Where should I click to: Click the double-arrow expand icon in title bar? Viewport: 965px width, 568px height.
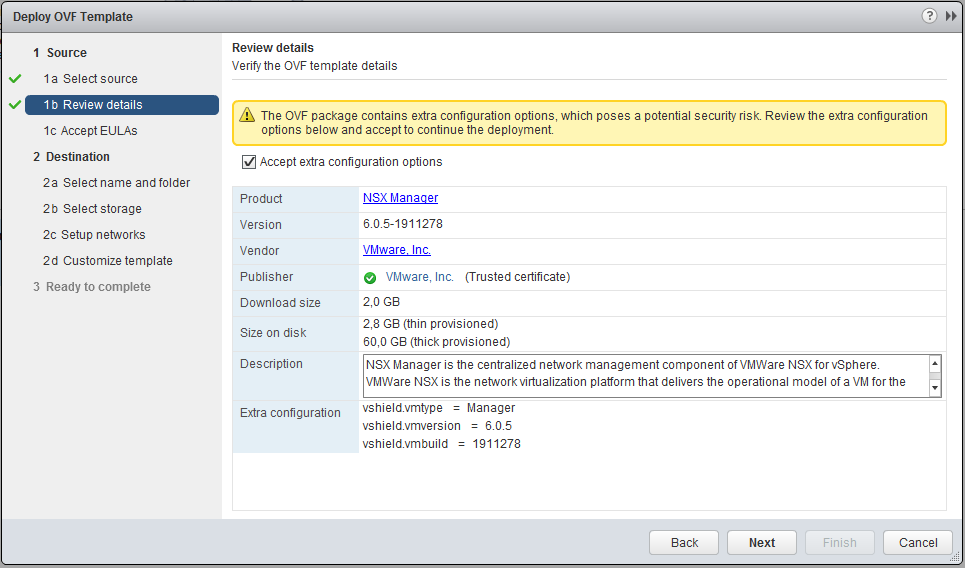(x=950, y=16)
